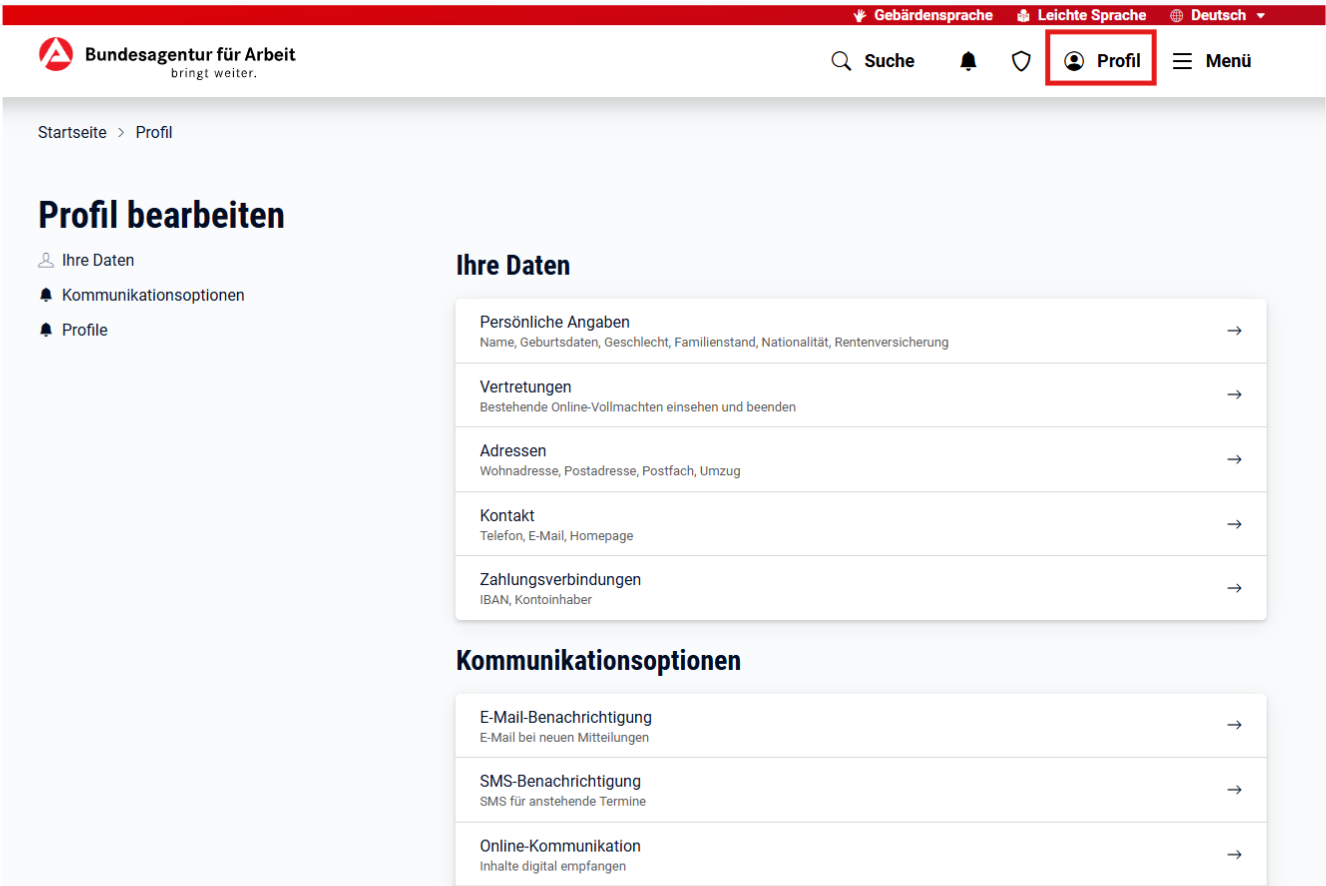The width and height of the screenshot is (1326, 886).
Task: Click the Gebärdensprache hands icon
Action: coord(860,15)
